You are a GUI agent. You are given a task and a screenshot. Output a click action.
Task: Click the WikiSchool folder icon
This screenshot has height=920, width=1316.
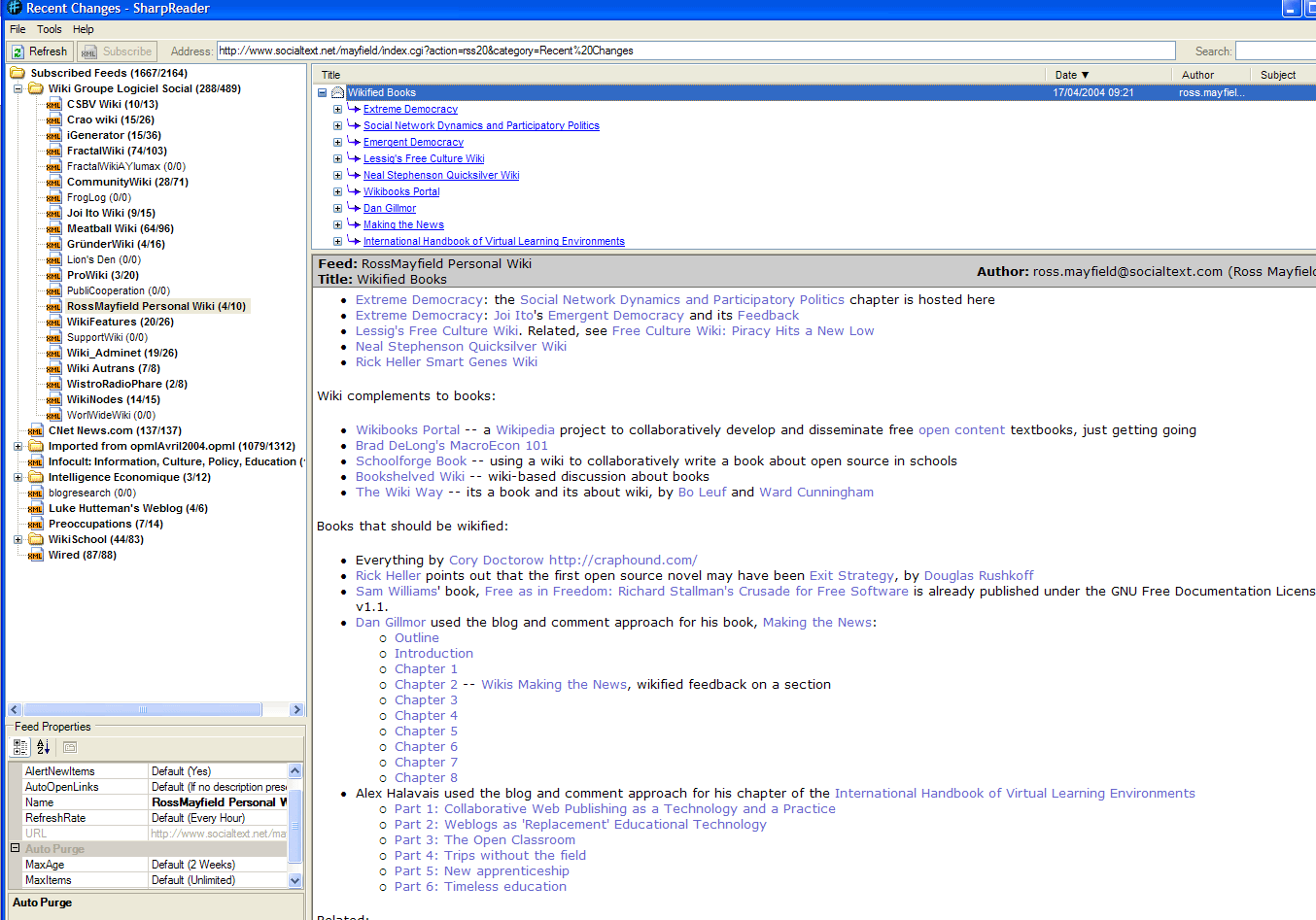pyautogui.click(x=36, y=539)
